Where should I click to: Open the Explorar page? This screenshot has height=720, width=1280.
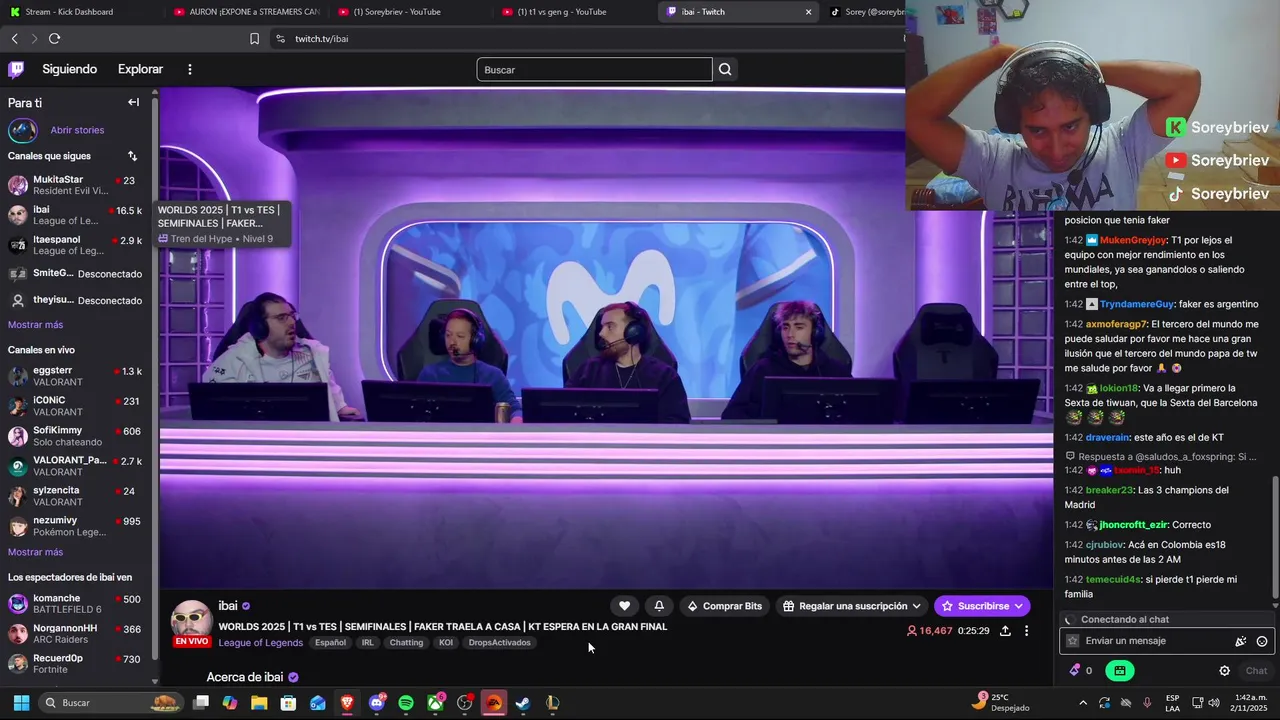140,69
